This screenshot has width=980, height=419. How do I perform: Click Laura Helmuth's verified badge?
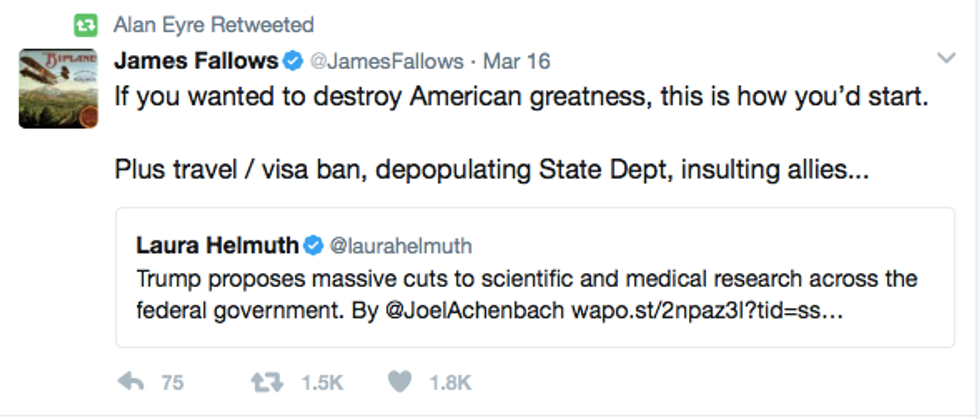tap(313, 245)
